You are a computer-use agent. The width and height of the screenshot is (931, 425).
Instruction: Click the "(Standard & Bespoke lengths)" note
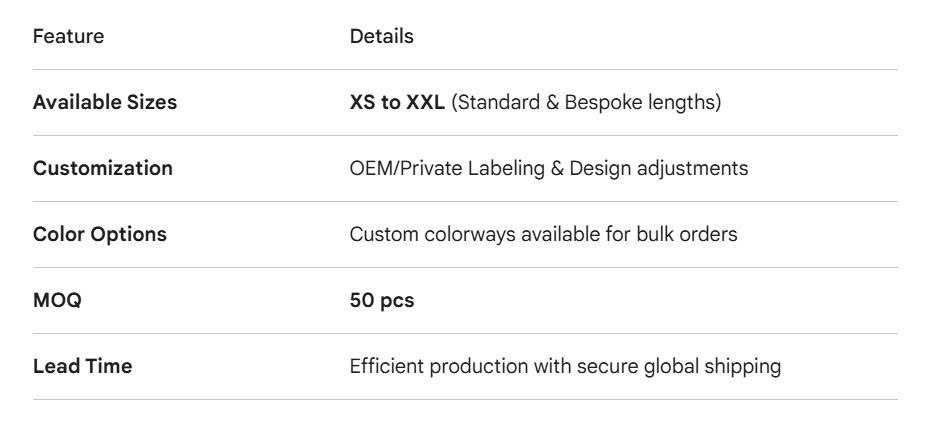click(585, 103)
